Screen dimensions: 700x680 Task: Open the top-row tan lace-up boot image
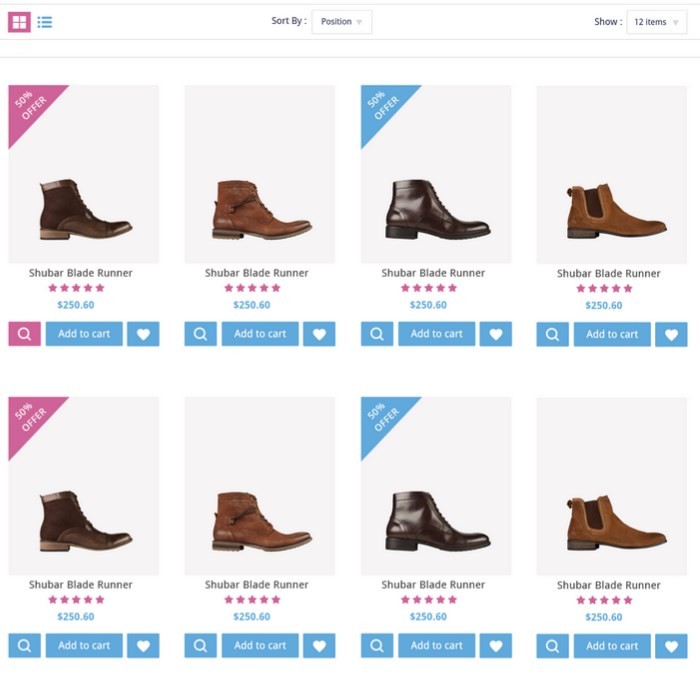click(x=260, y=174)
